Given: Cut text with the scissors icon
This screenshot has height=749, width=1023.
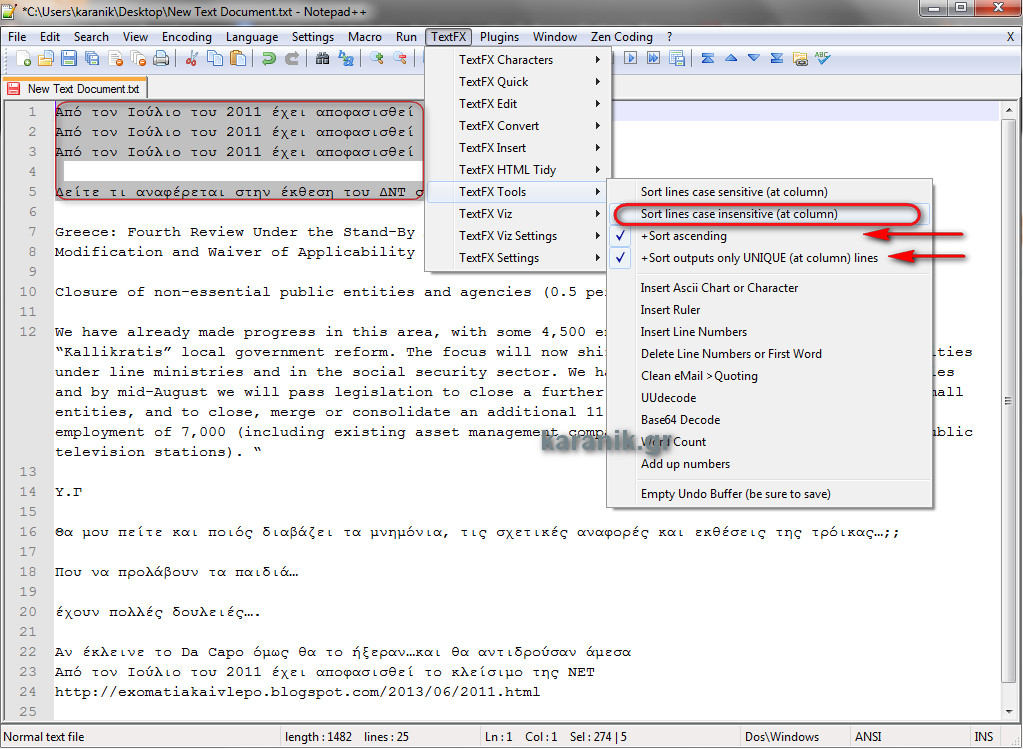Looking at the screenshot, I should tap(191, 58).
